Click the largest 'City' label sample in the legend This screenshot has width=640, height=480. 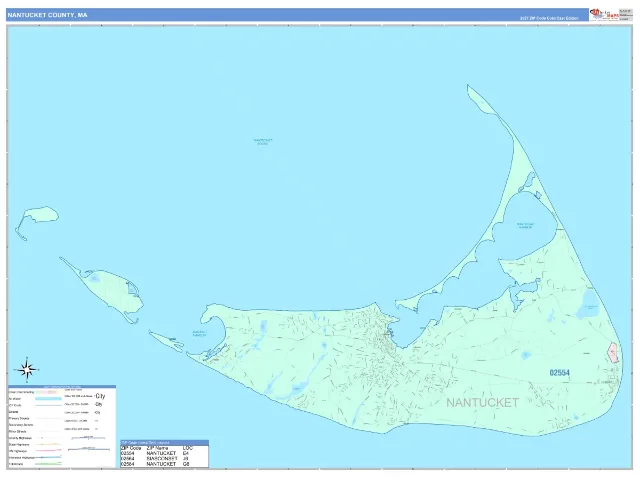(100, 396)
